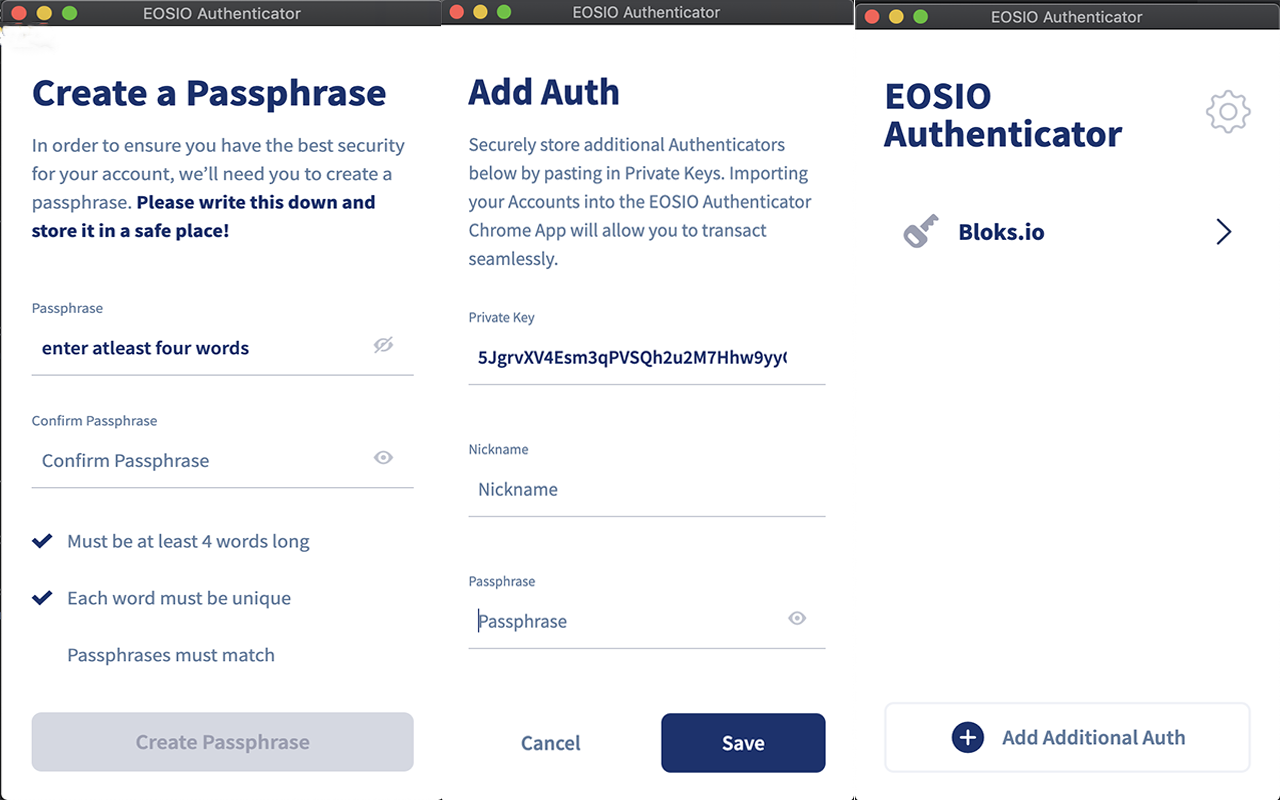Viewport: 1280px width, 800px height.
Task: Click the 'EOSIO Authenticator' heading in the right window
Action: (1003, 115)
